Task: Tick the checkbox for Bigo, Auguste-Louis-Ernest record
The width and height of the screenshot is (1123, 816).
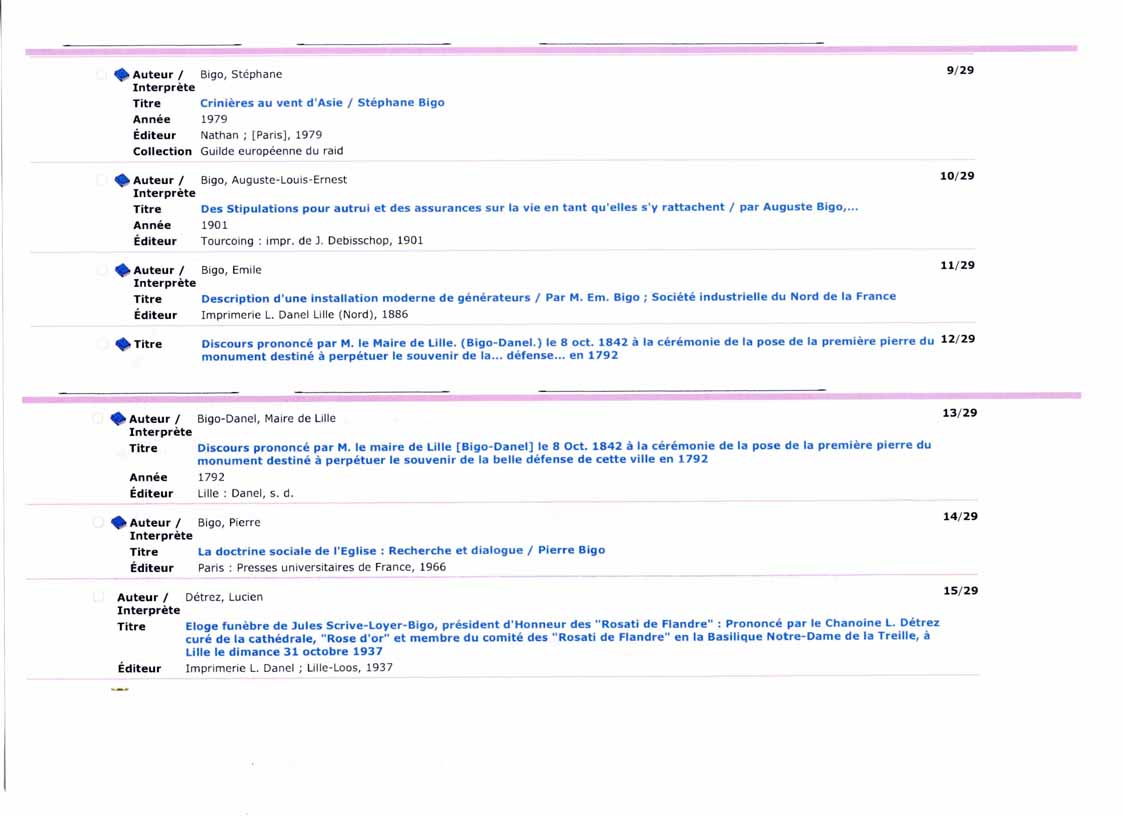Action: [x=102, y=180]
